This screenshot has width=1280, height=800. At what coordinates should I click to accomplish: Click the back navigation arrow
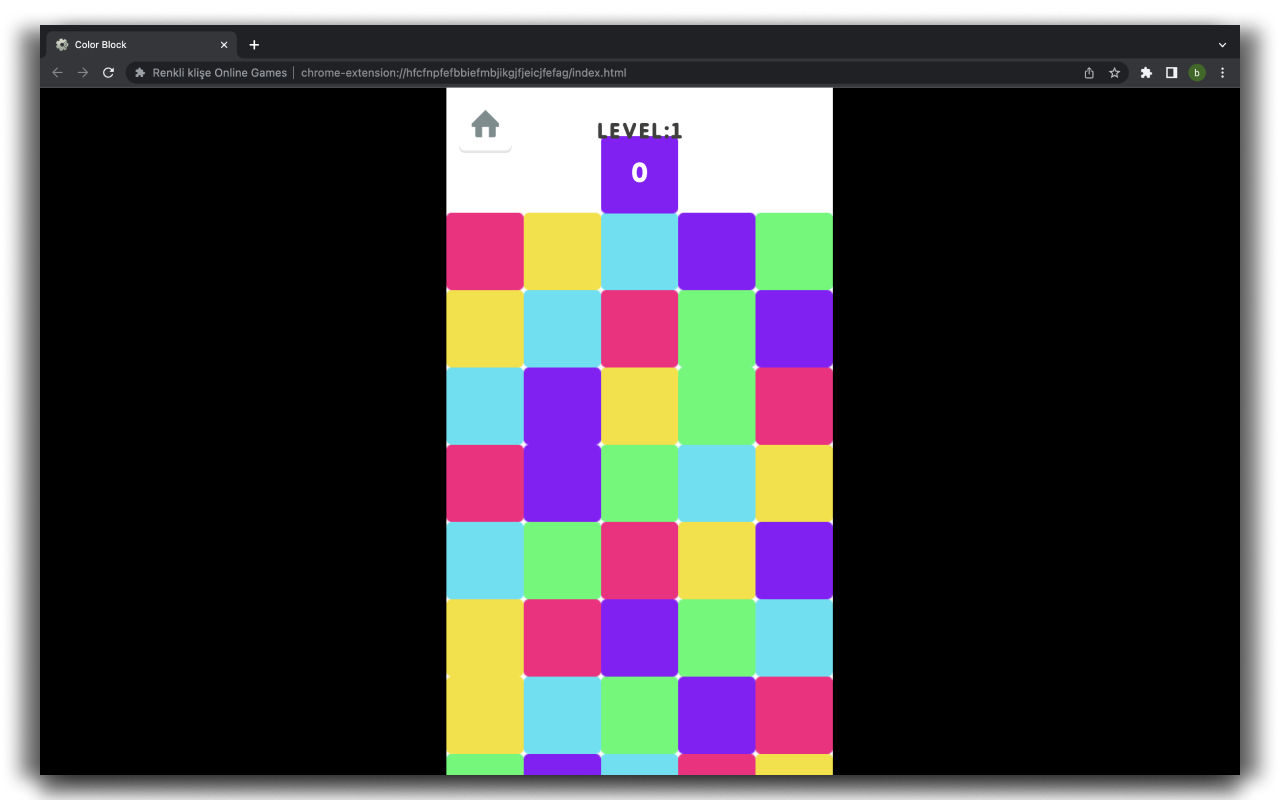[x=57, y=72]
